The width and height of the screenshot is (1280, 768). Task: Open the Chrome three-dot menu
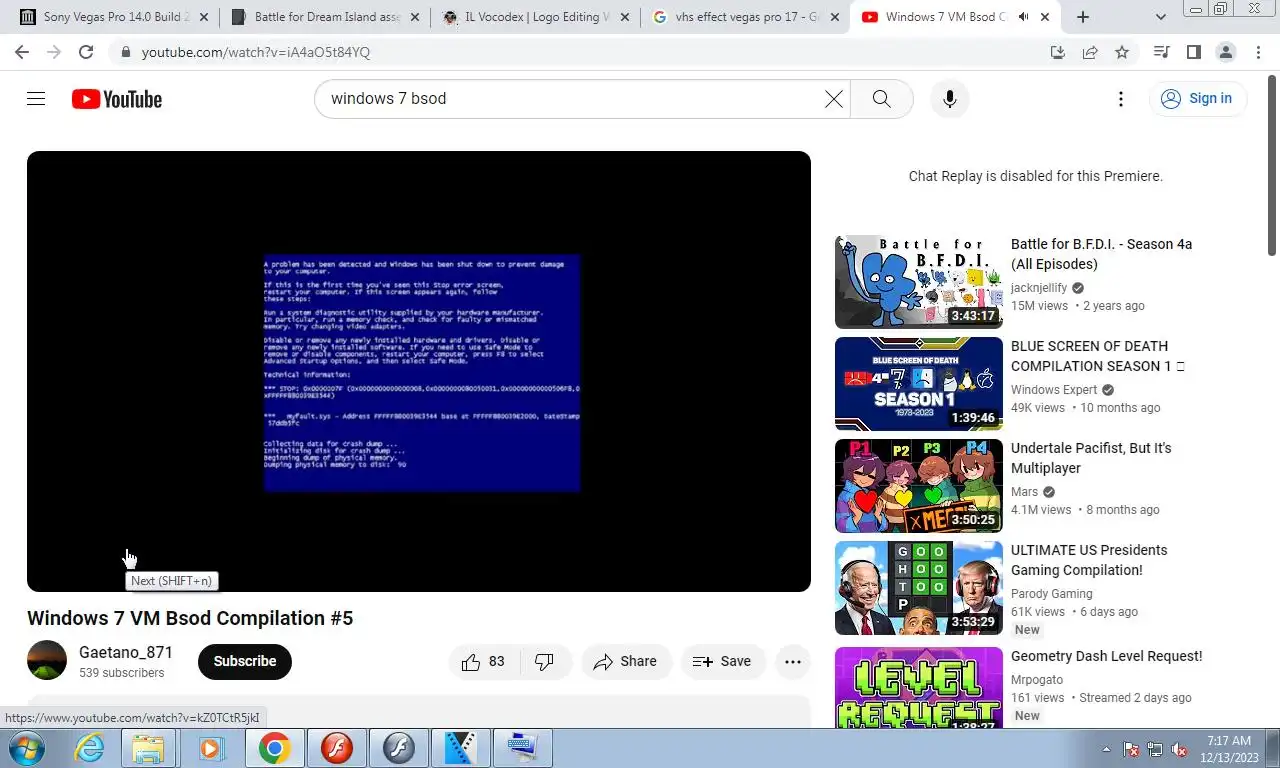coord(1257,52)
